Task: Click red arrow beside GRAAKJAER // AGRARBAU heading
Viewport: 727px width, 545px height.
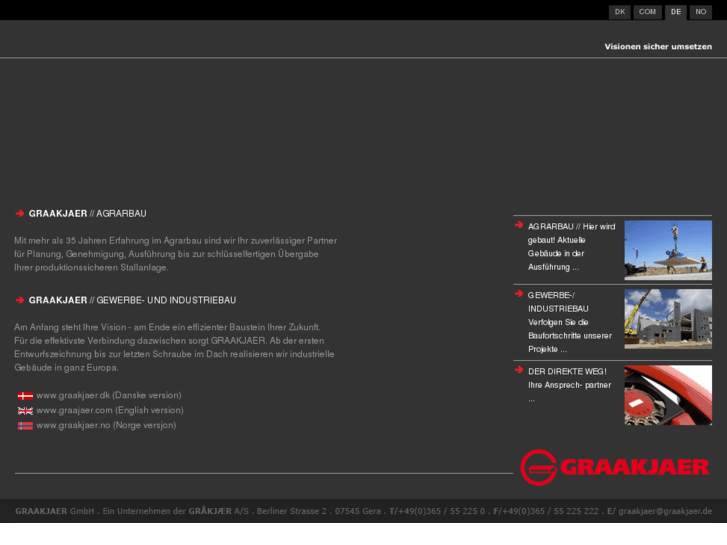Action: pyautogui.click(x=19, y=213)
